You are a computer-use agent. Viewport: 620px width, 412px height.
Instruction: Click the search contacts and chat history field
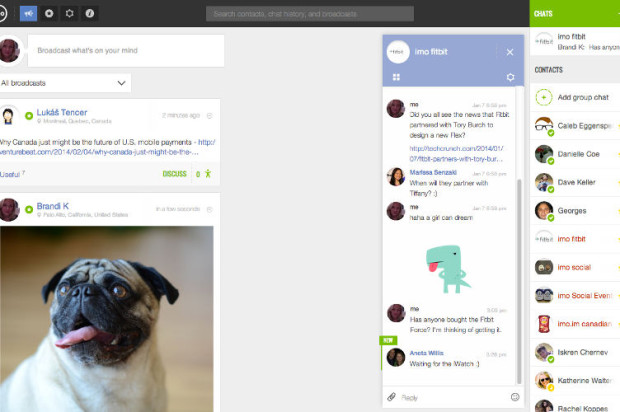coord(310,14)
